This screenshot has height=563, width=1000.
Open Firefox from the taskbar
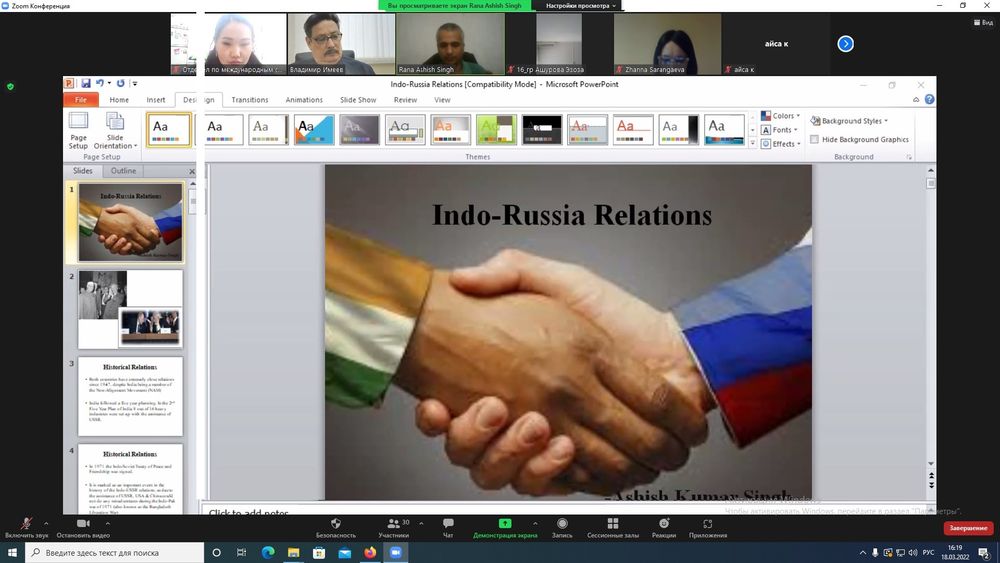[x=370, y=552]
